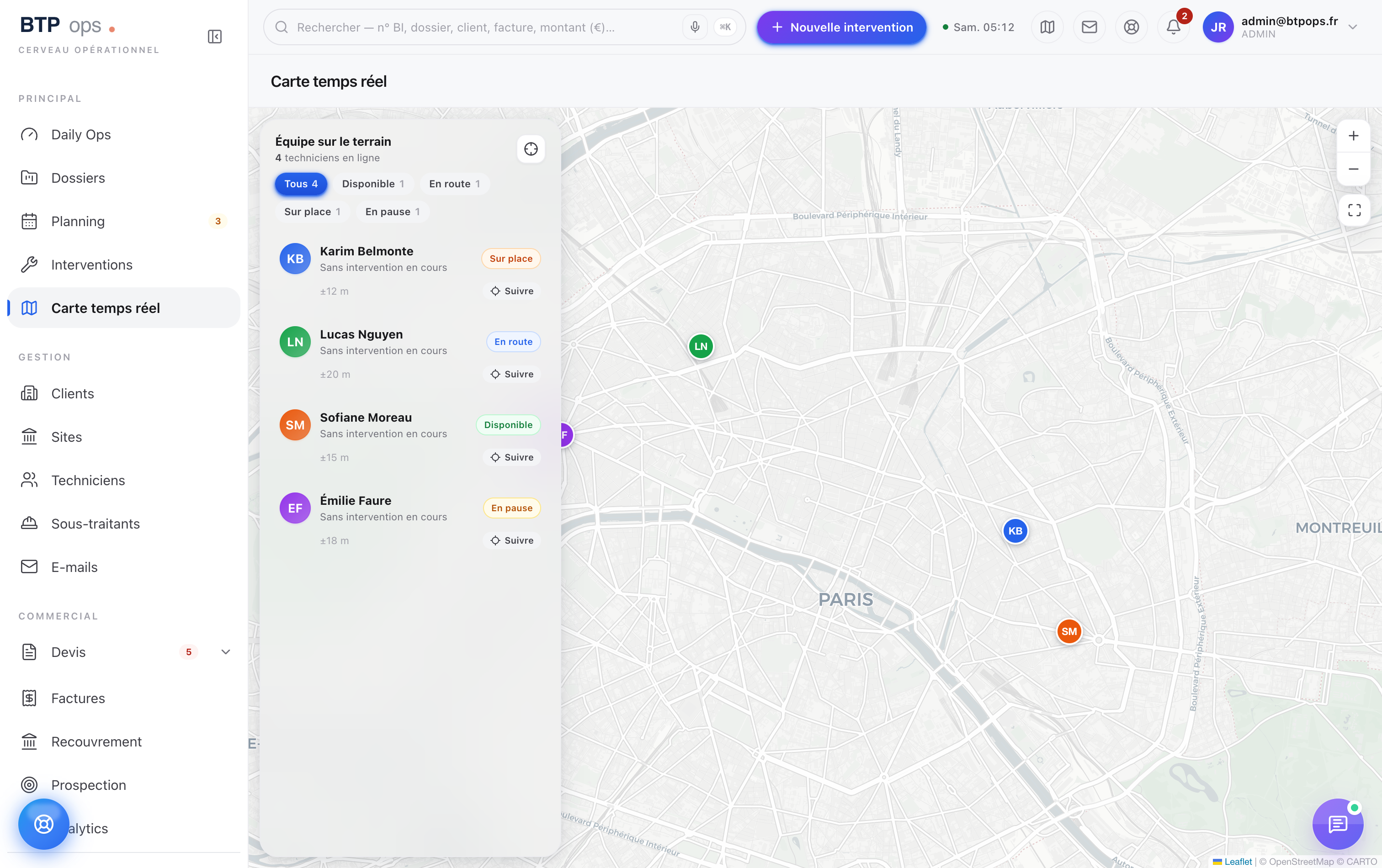
Task: Follow Sofiane Moreau with Suivre
Action: coord(512,458)
